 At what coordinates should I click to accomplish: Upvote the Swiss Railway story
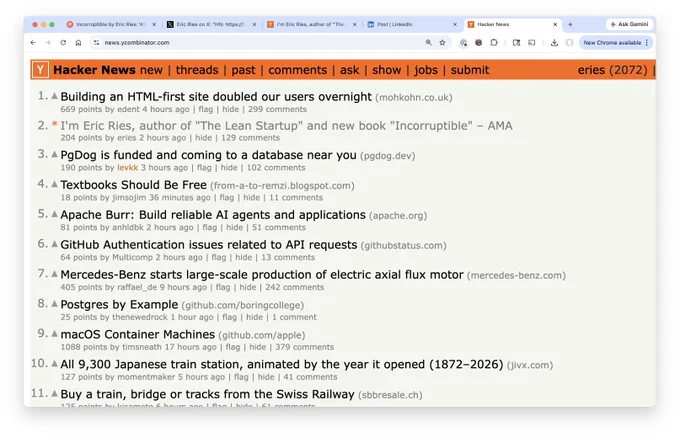click(55, 394)
